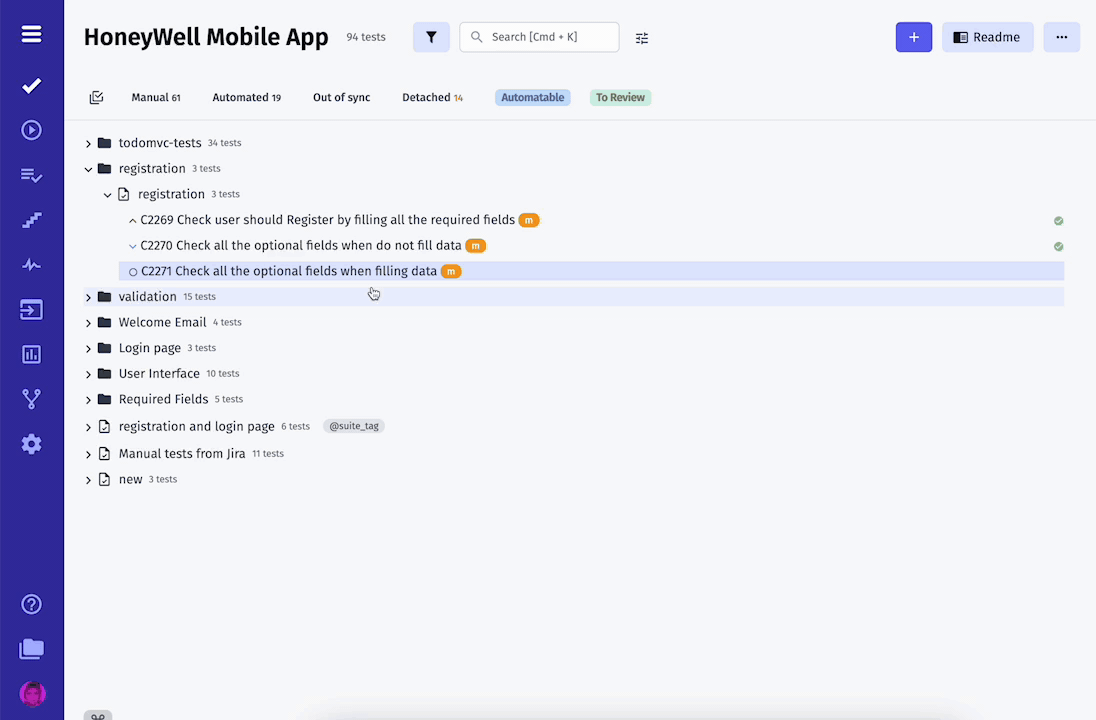The image size is (1096, 720).
Task: Open the three-dots more menu
Action: (1062, 37)
